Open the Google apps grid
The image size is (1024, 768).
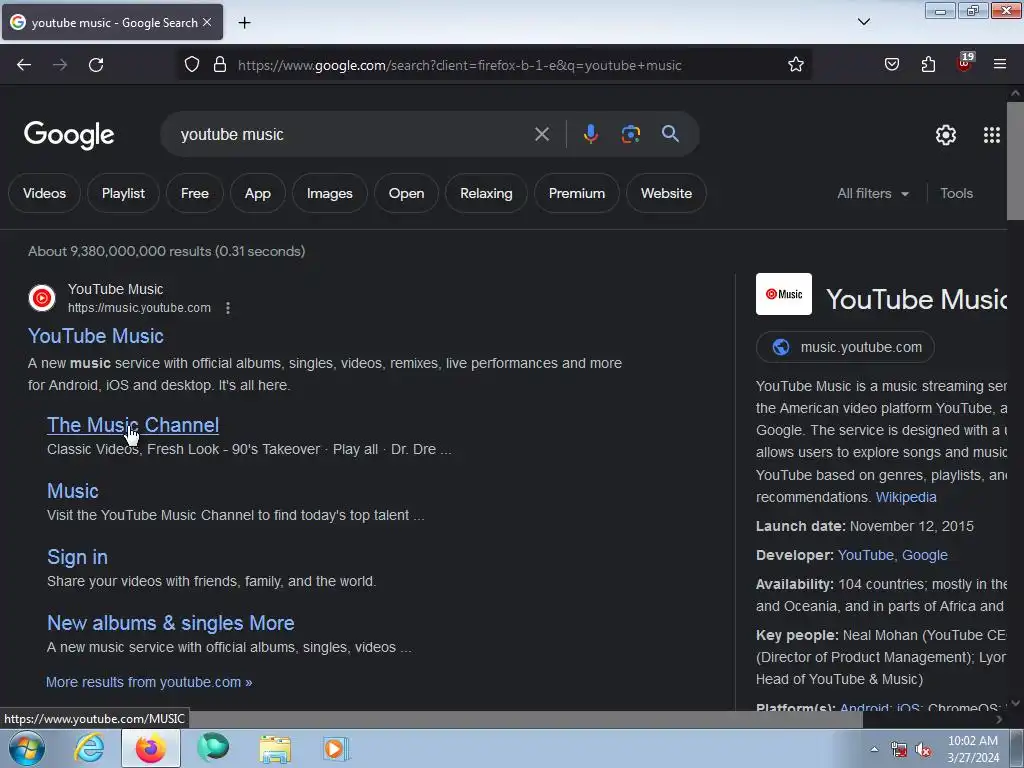[x=991, y=135]
